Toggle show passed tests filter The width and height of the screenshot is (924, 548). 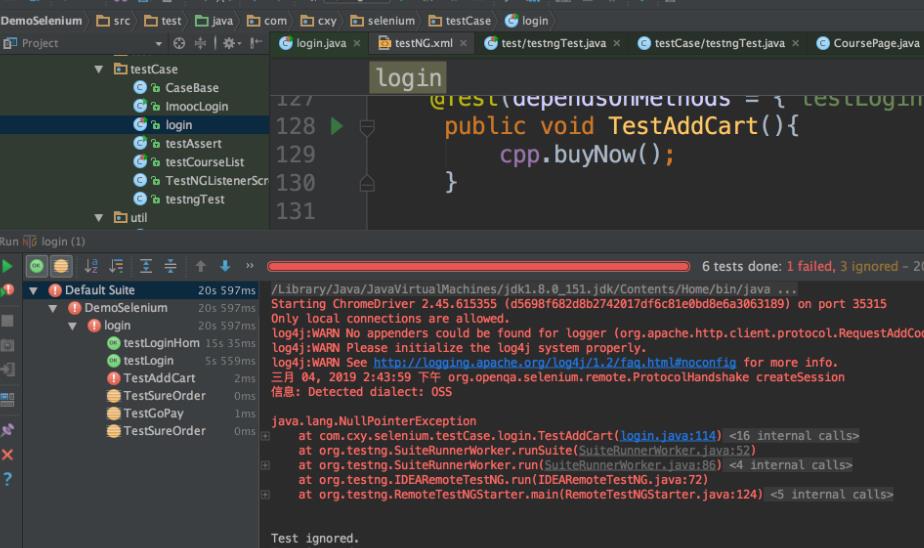point(37,266)
